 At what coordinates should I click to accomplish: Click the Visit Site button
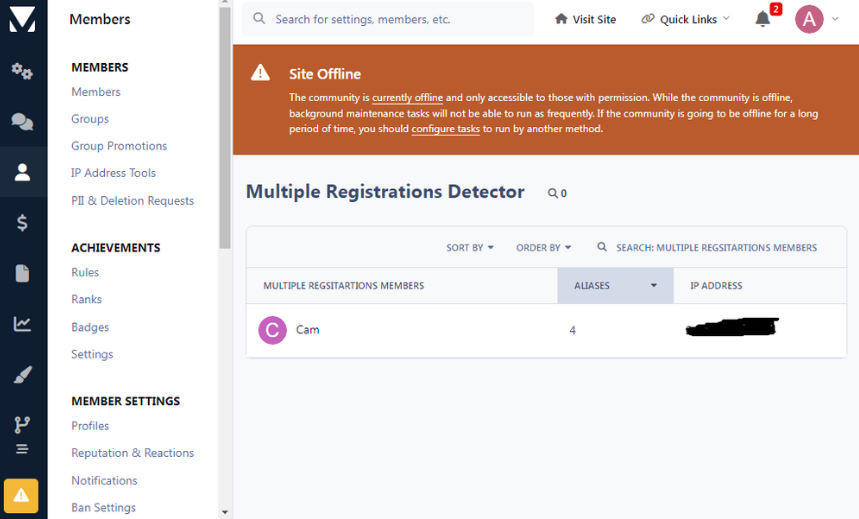pos(586,19)
